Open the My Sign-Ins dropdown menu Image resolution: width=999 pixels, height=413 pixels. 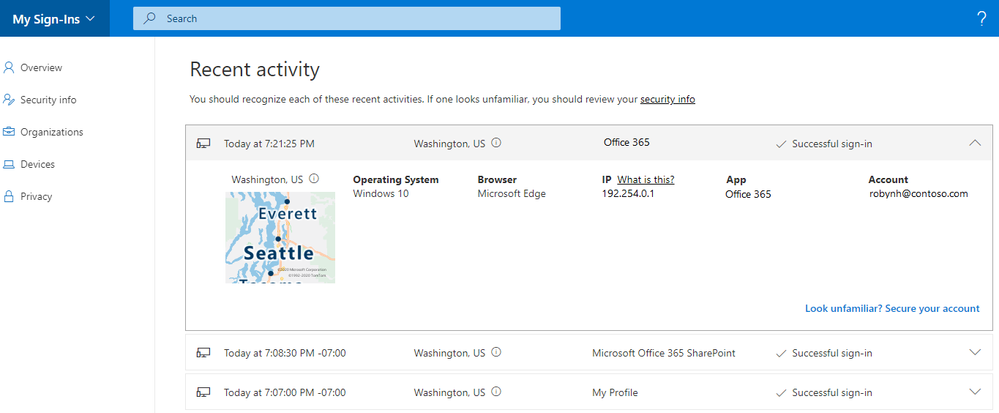(x=54, y=18)
